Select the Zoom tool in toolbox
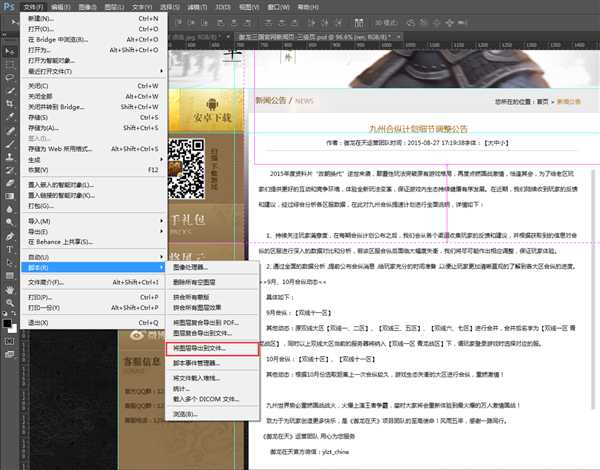The height and width of the screenshot is (470, 600). pyautogui.click(x=10, y=303)
